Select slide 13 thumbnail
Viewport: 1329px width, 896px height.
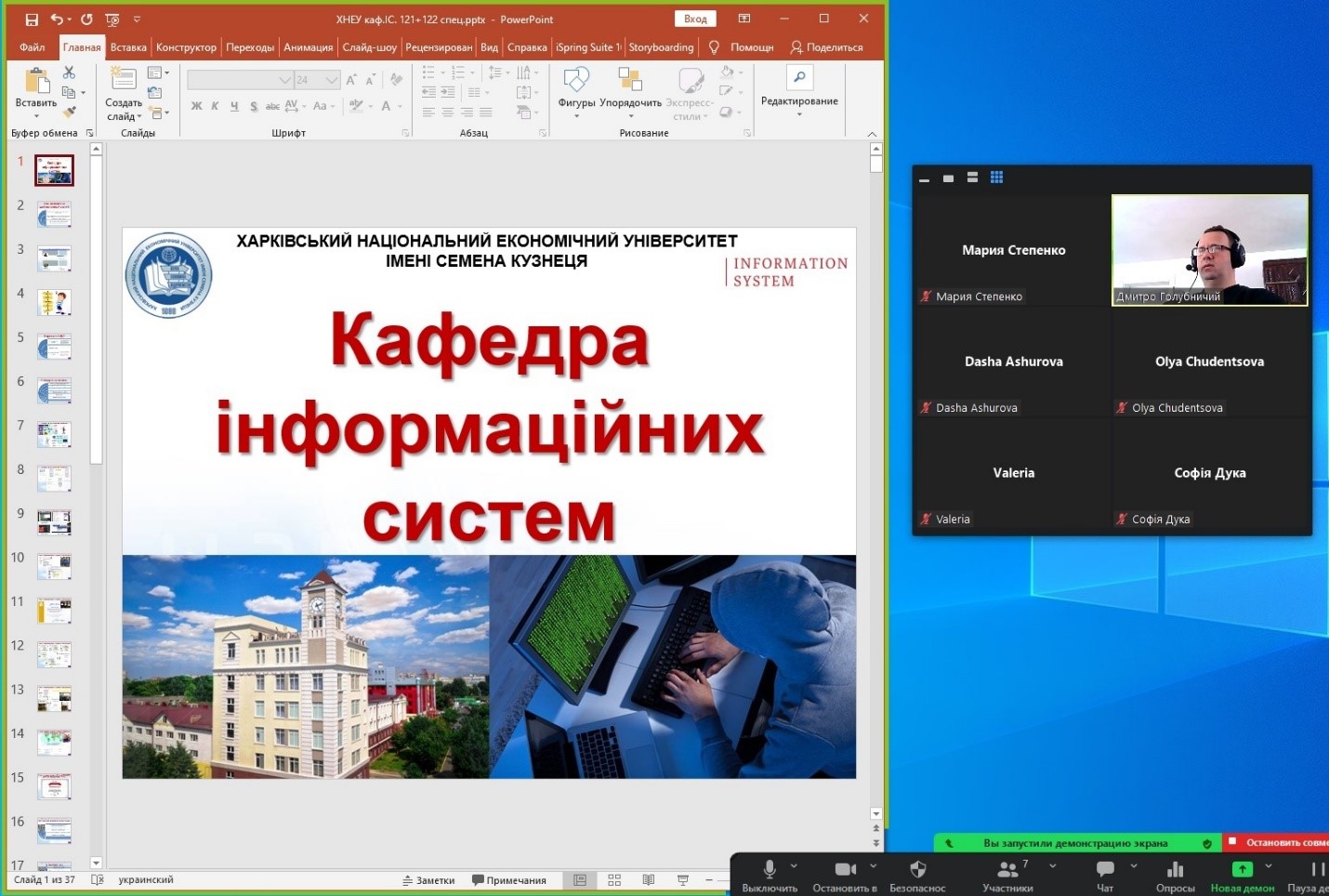[55, 699]
